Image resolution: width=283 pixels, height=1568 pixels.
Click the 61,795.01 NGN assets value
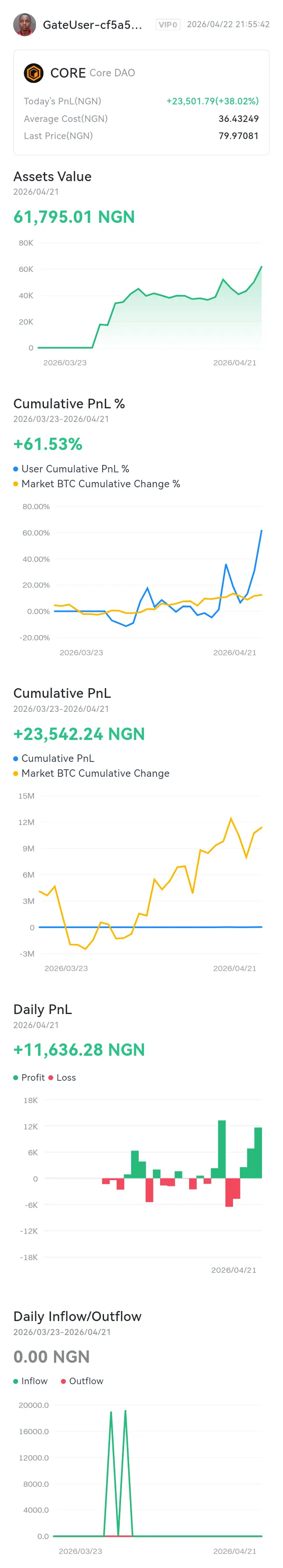(74, 217)
